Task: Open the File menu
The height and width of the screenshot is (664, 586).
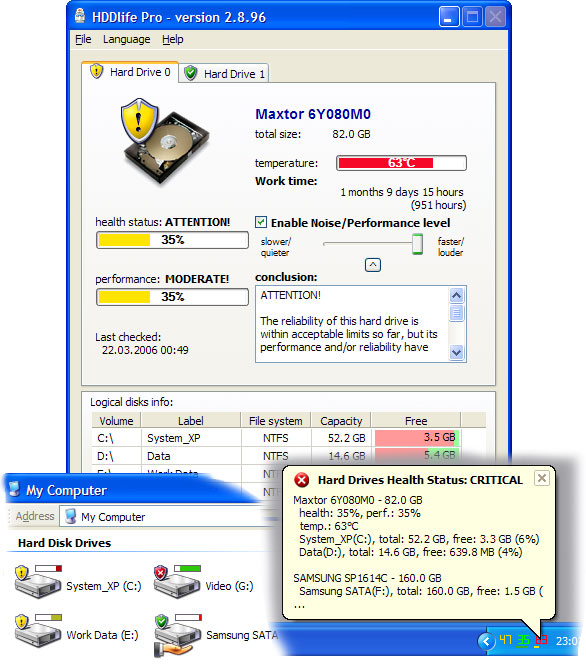Action: click(x=83, y=39)
